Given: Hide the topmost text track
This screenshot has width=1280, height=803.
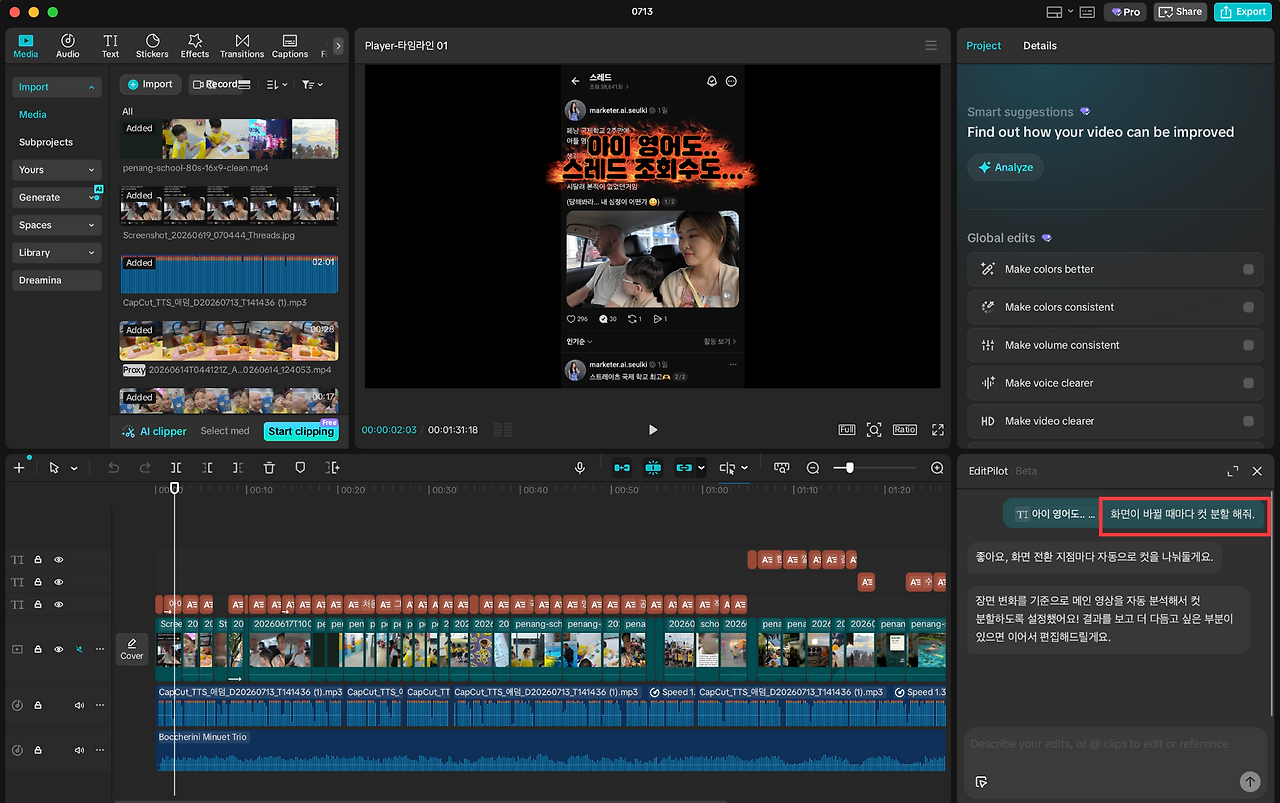Looking at the screenshot, I should [58, 560].
